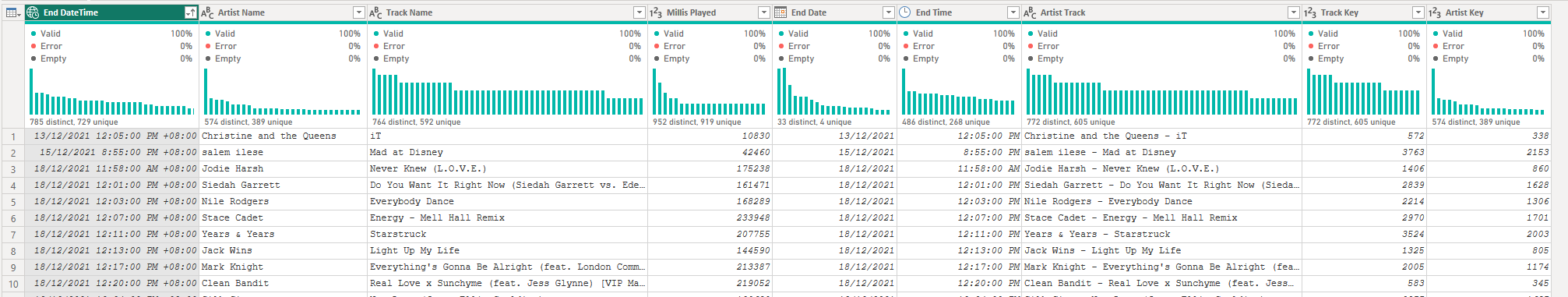Click the 123 type icon on Track Key
The image size is (1568, 297).
pos(1310,12)
